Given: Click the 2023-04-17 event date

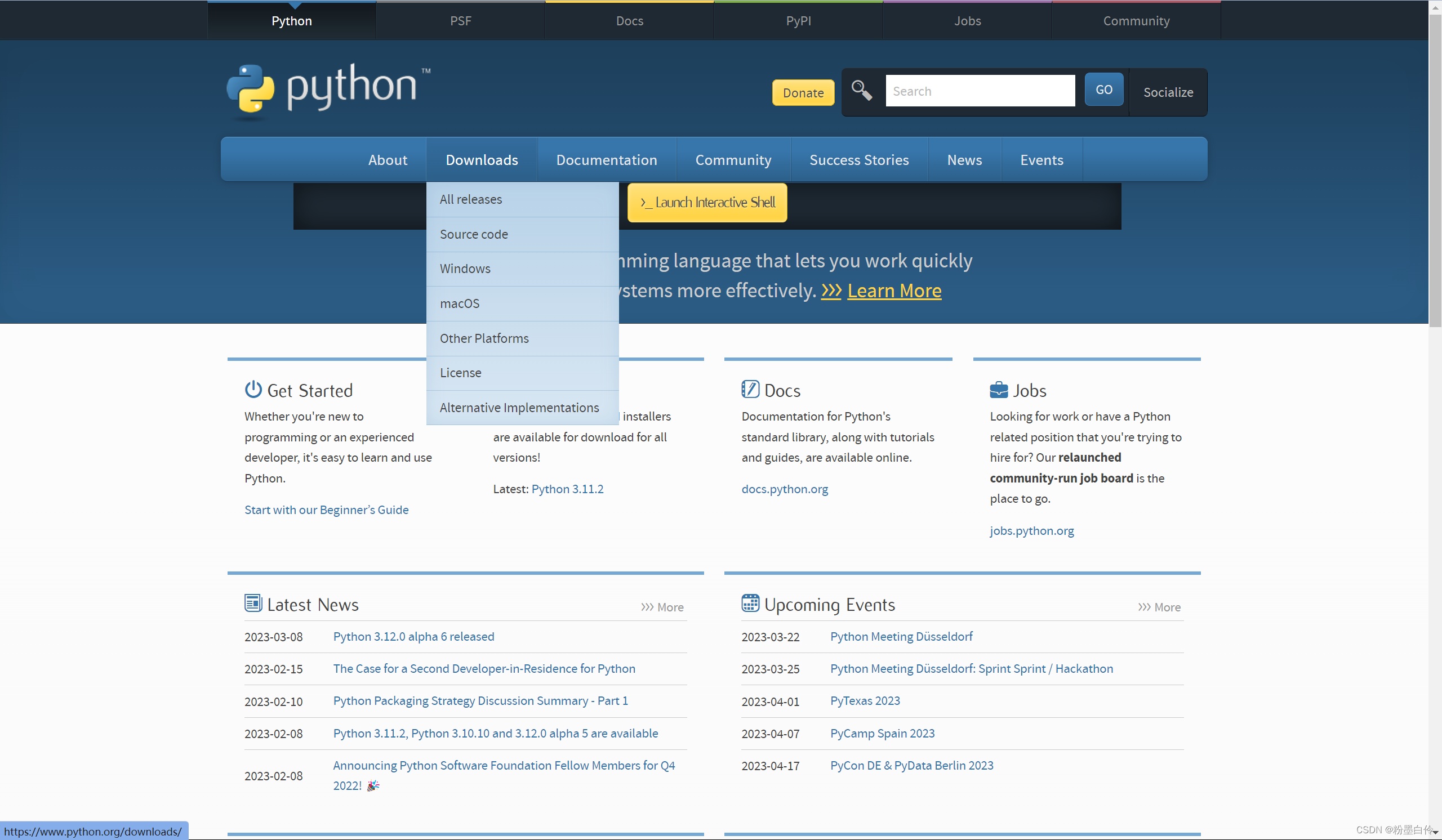Looking at the screenshot, I should point(770,766).
